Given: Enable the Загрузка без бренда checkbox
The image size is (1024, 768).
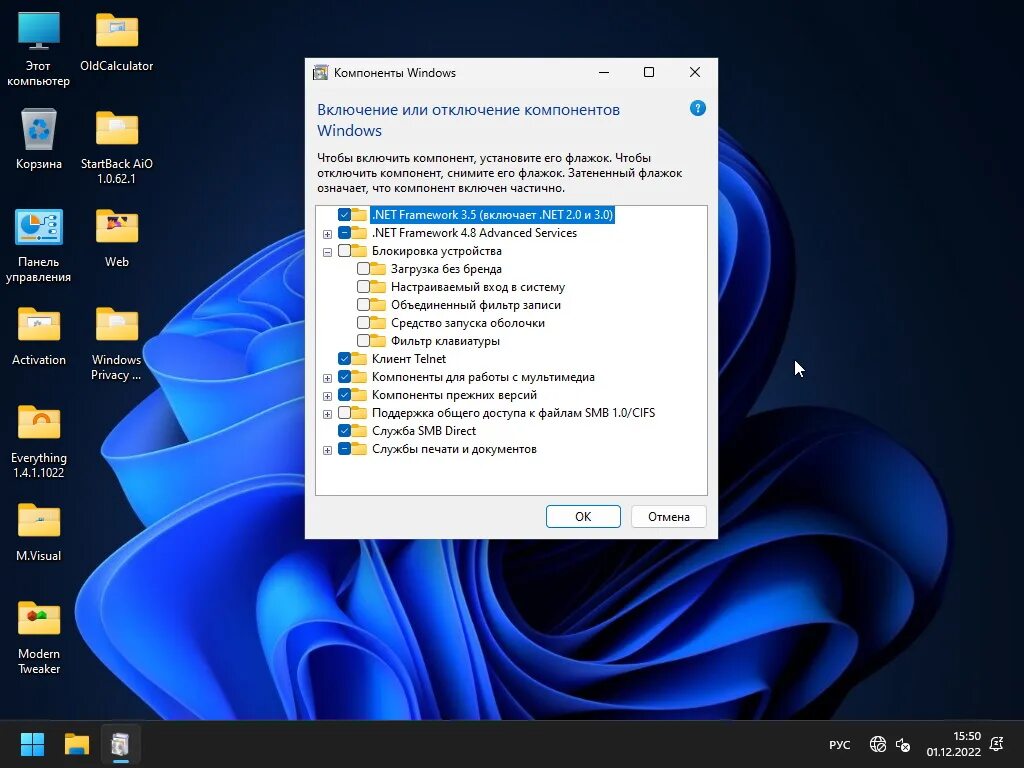Looking at the screenshot, I should [363, 268].
